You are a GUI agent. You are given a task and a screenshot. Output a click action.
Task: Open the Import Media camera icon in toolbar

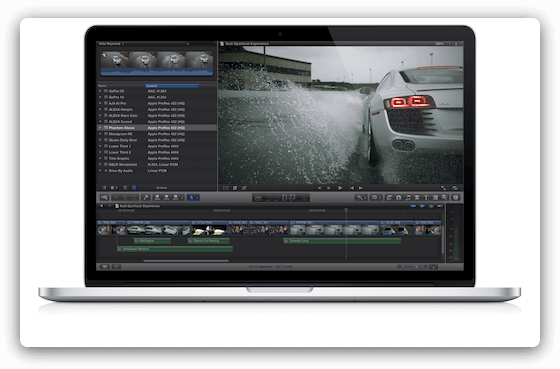(x=104, y=198)
